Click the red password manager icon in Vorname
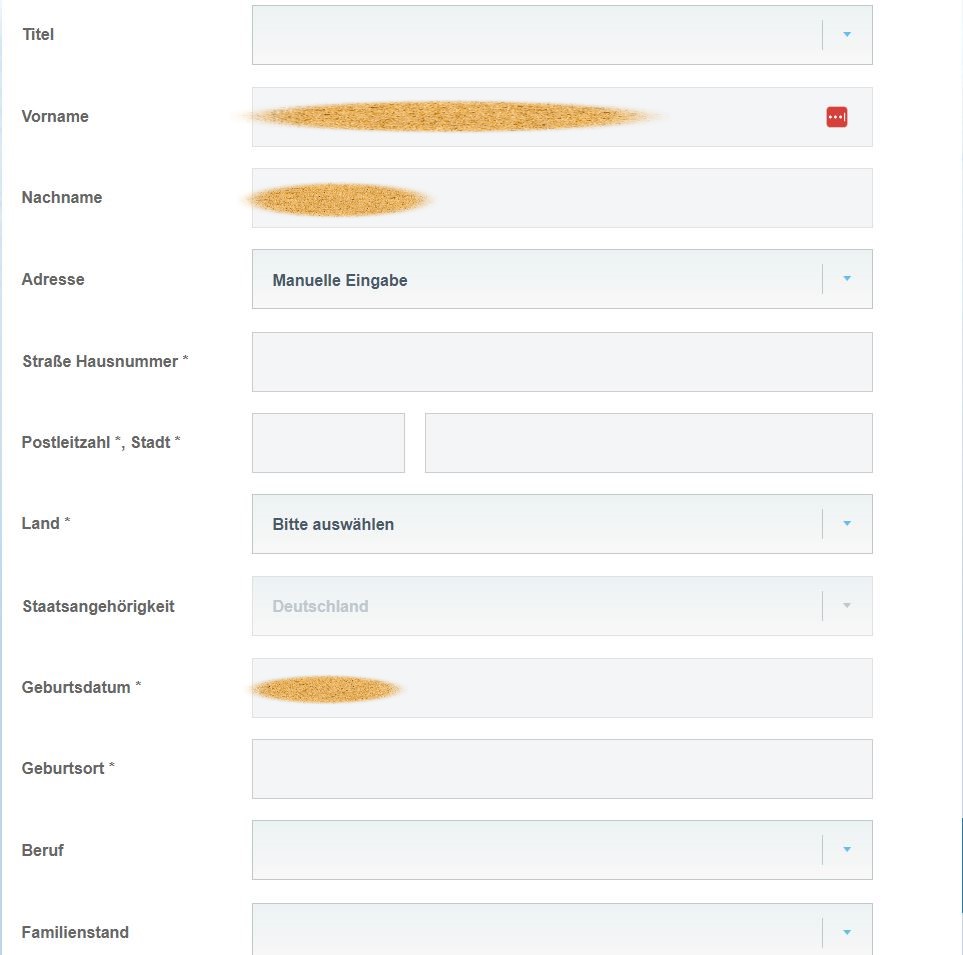This screenshot has height=955, width=963. tap(837, 117)
